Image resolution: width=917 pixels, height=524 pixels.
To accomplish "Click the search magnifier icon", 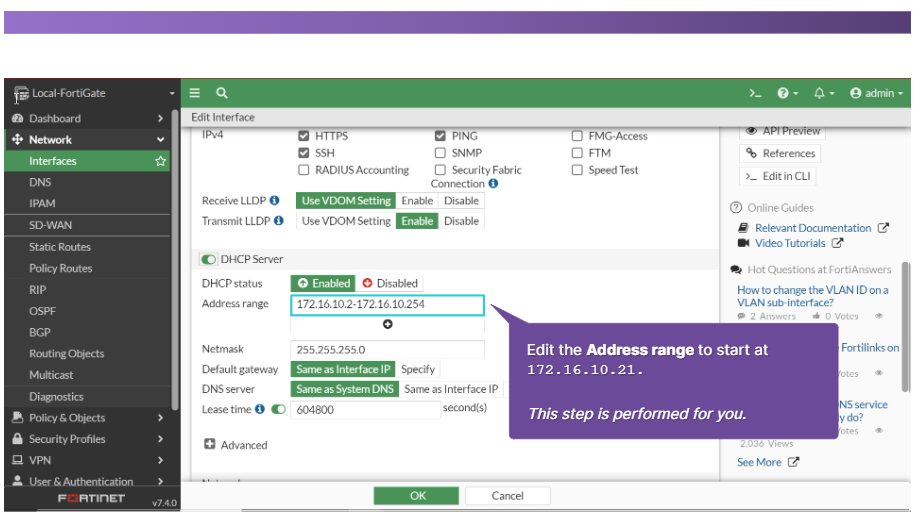I will tap(222, 93).
